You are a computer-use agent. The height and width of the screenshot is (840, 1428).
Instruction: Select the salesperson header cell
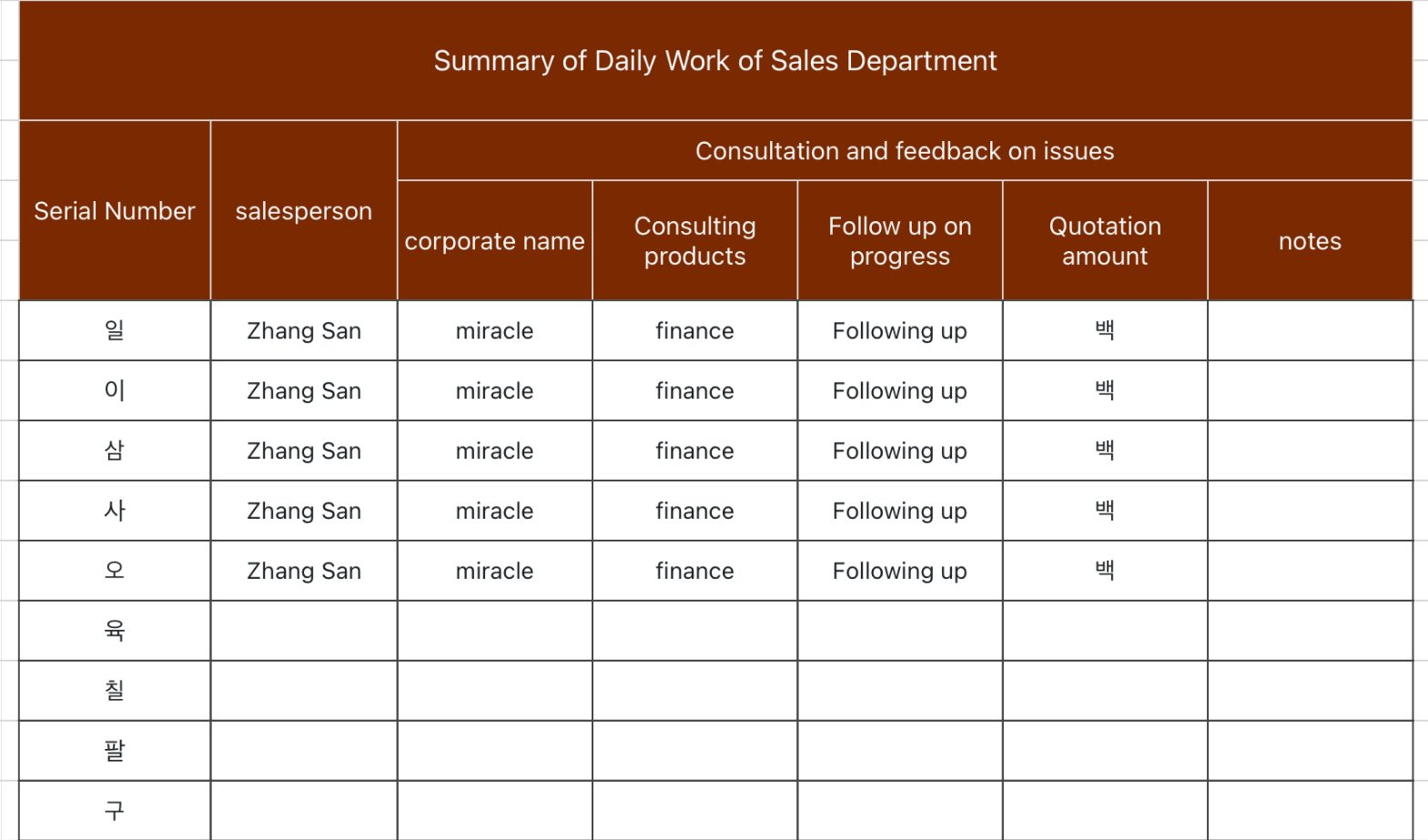pyautogui.click(x=304, y=211)
